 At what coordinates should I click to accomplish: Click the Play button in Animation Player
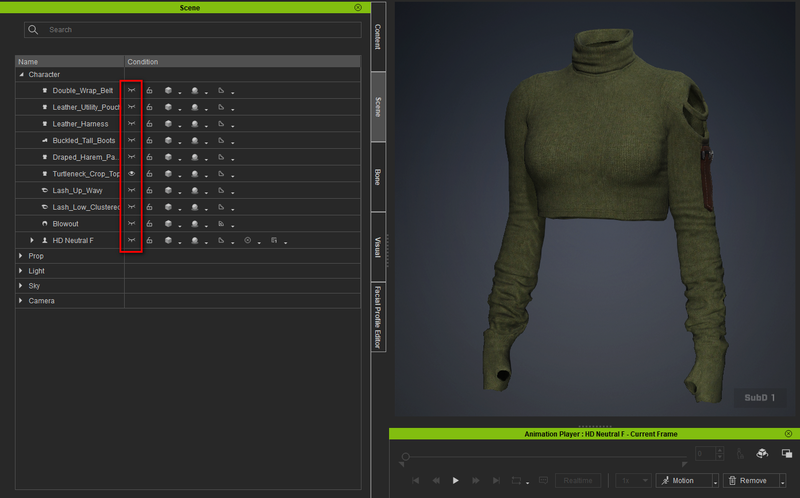coord(456,481)
